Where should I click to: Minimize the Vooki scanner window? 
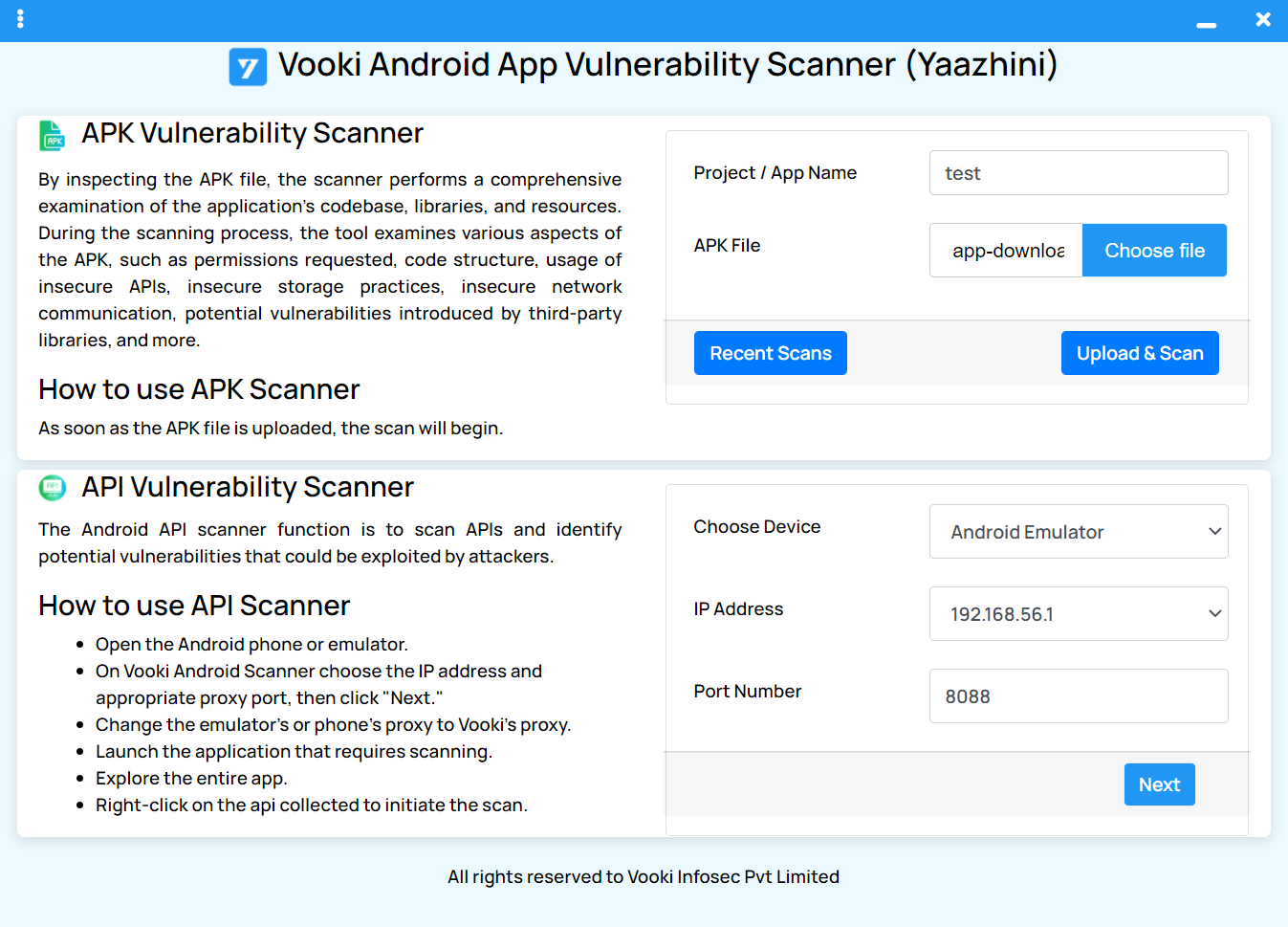1207,25
